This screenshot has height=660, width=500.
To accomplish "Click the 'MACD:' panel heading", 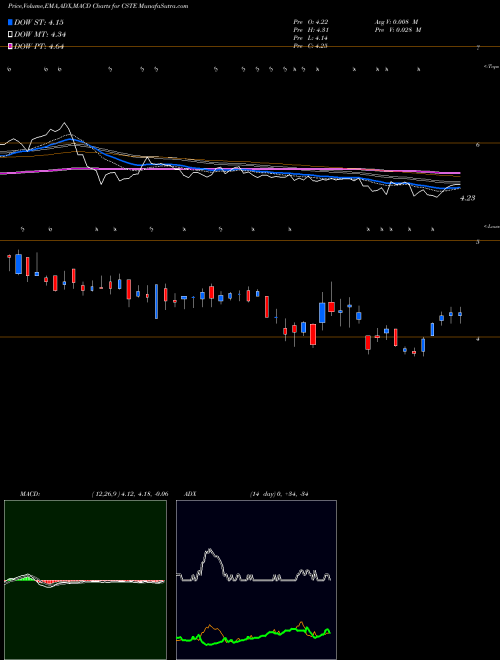I will point(30,494).
